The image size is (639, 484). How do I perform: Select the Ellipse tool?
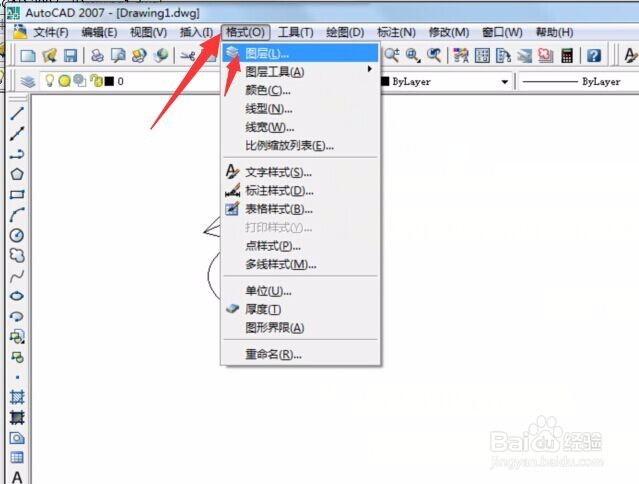[x=17, y=296]
